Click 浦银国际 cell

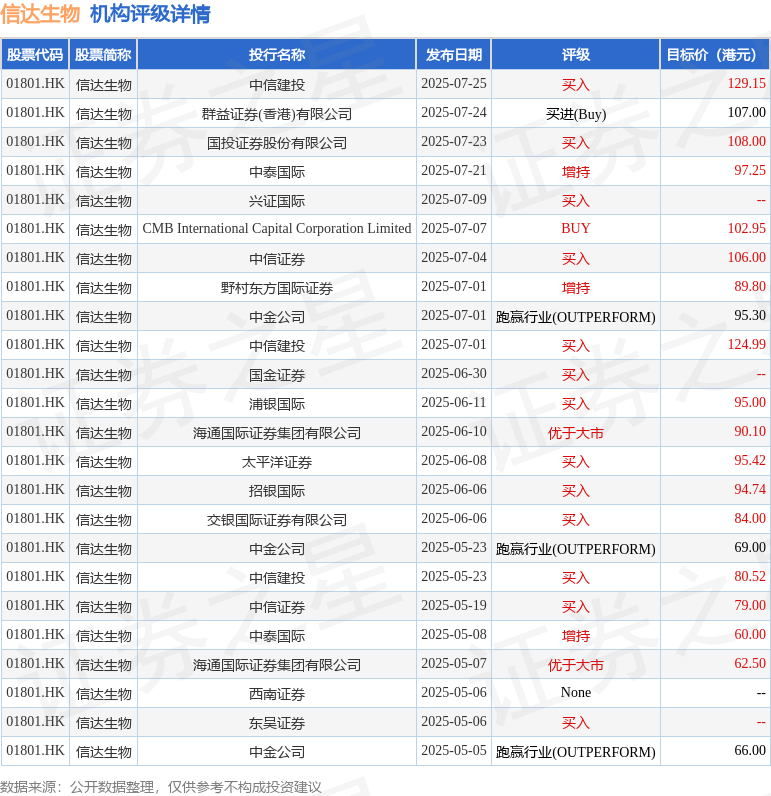[277, 404]
